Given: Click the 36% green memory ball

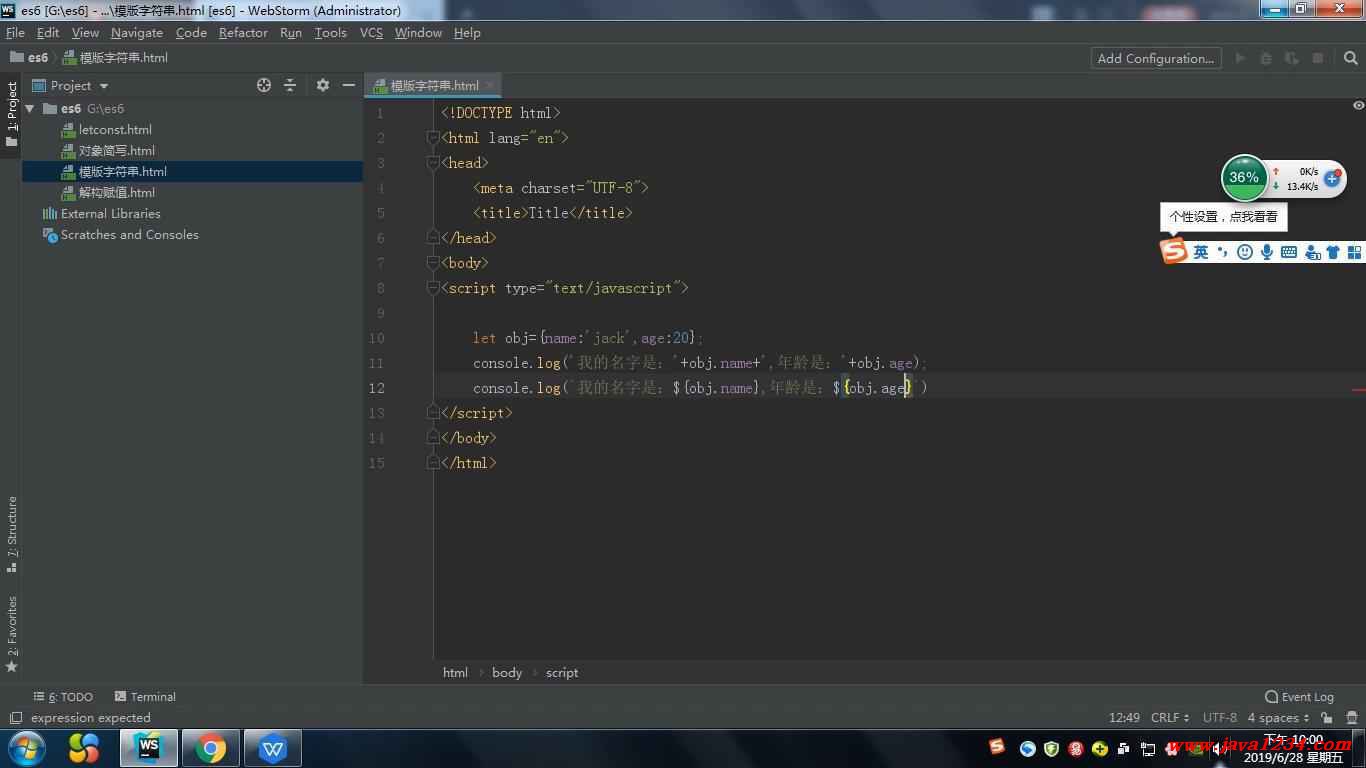Looking at the screenshot, I should pos(1244,178).
